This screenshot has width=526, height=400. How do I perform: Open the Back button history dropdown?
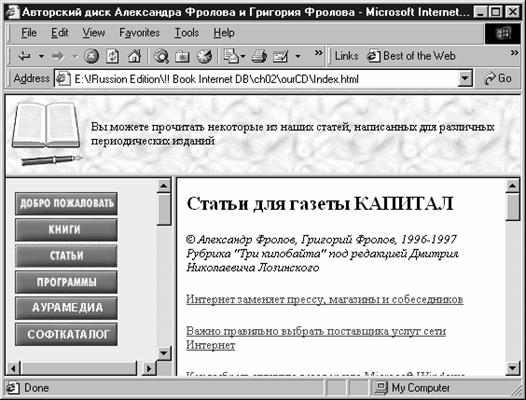tap(41, 56)
